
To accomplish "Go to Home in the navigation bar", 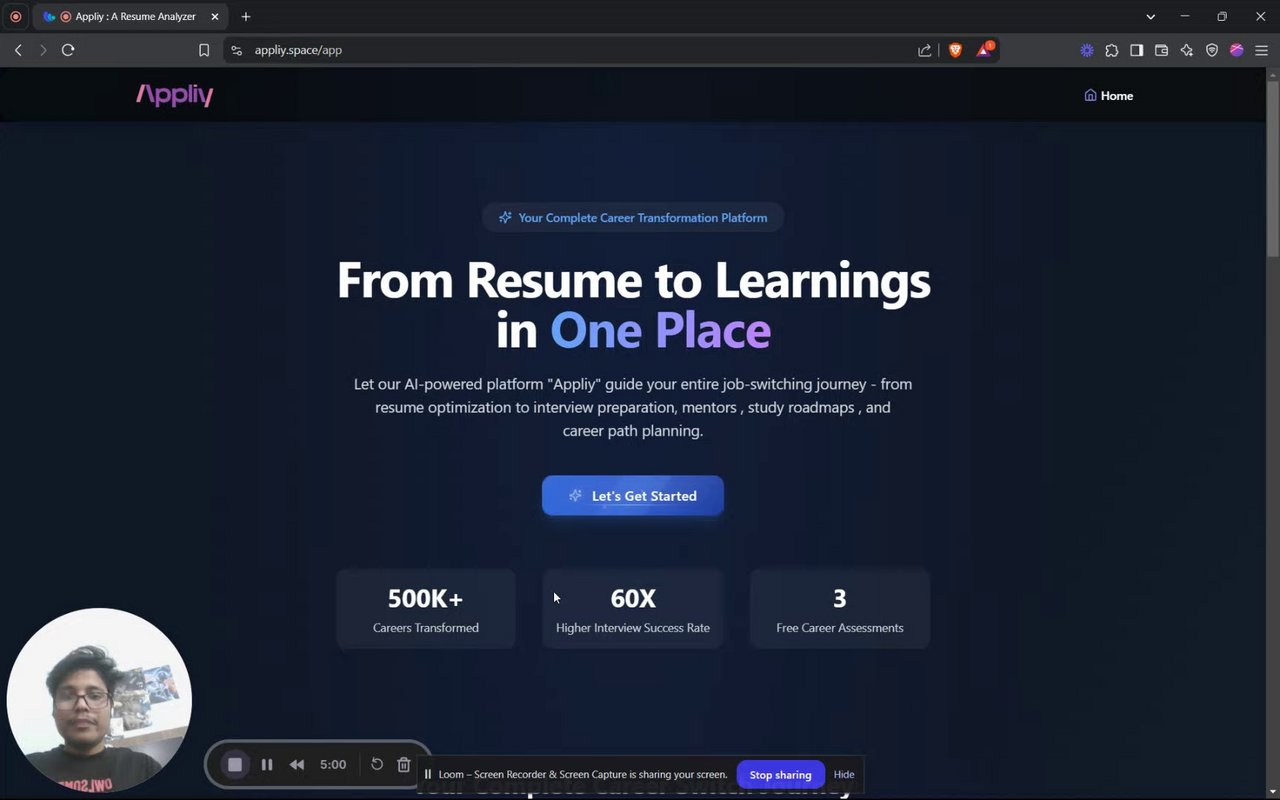I will pyautogui.click(x=1108, y=96).
